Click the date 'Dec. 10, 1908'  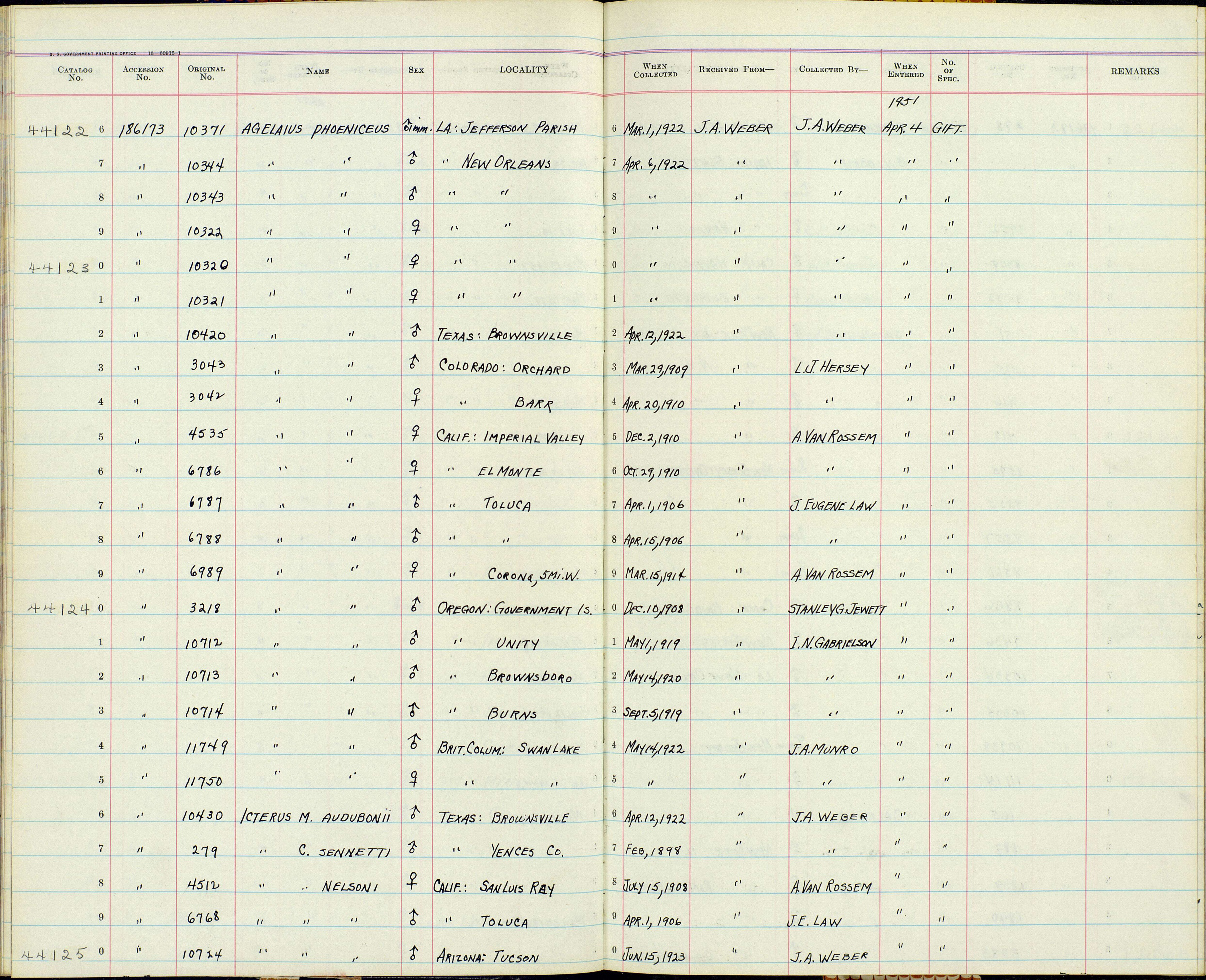[654, 610]
